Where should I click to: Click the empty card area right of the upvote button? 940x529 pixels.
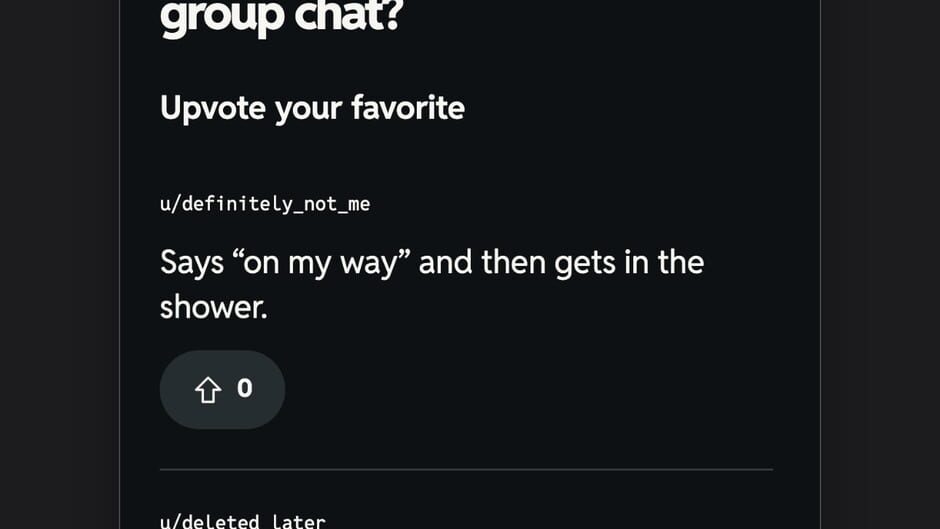[x=528, y=390]
